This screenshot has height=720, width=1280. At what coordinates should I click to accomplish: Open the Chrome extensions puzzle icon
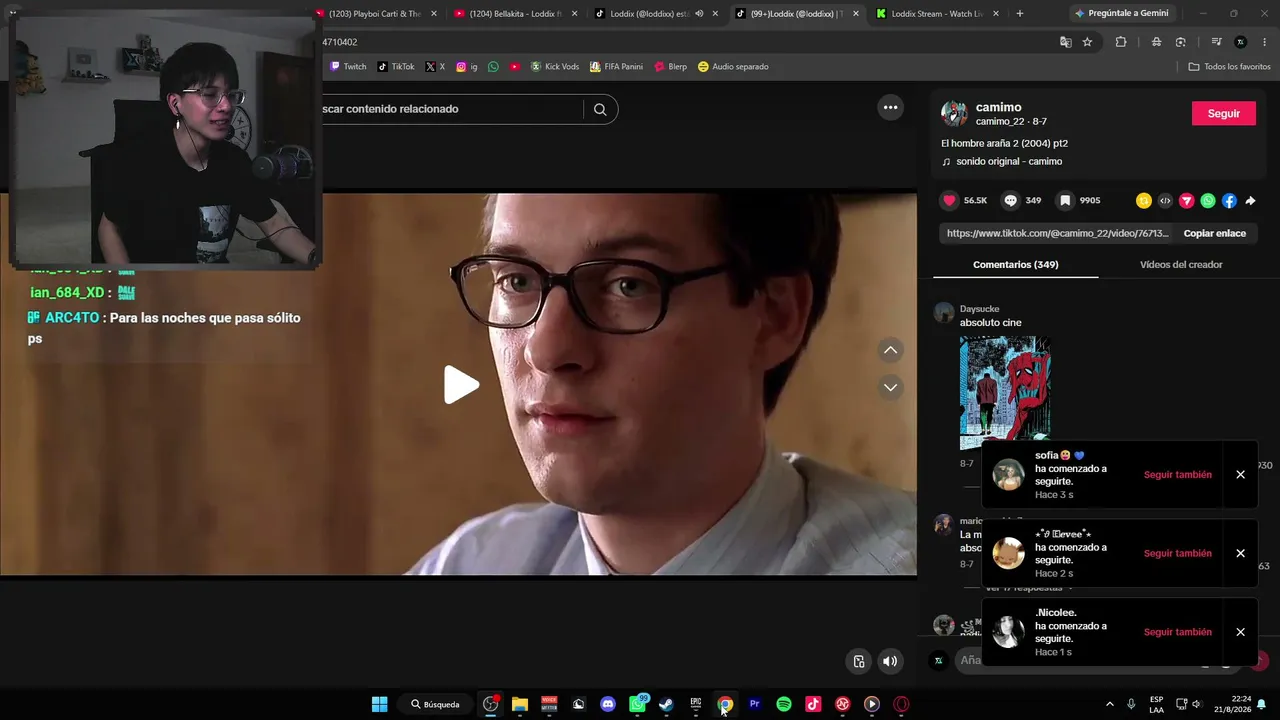[1121, 42]
